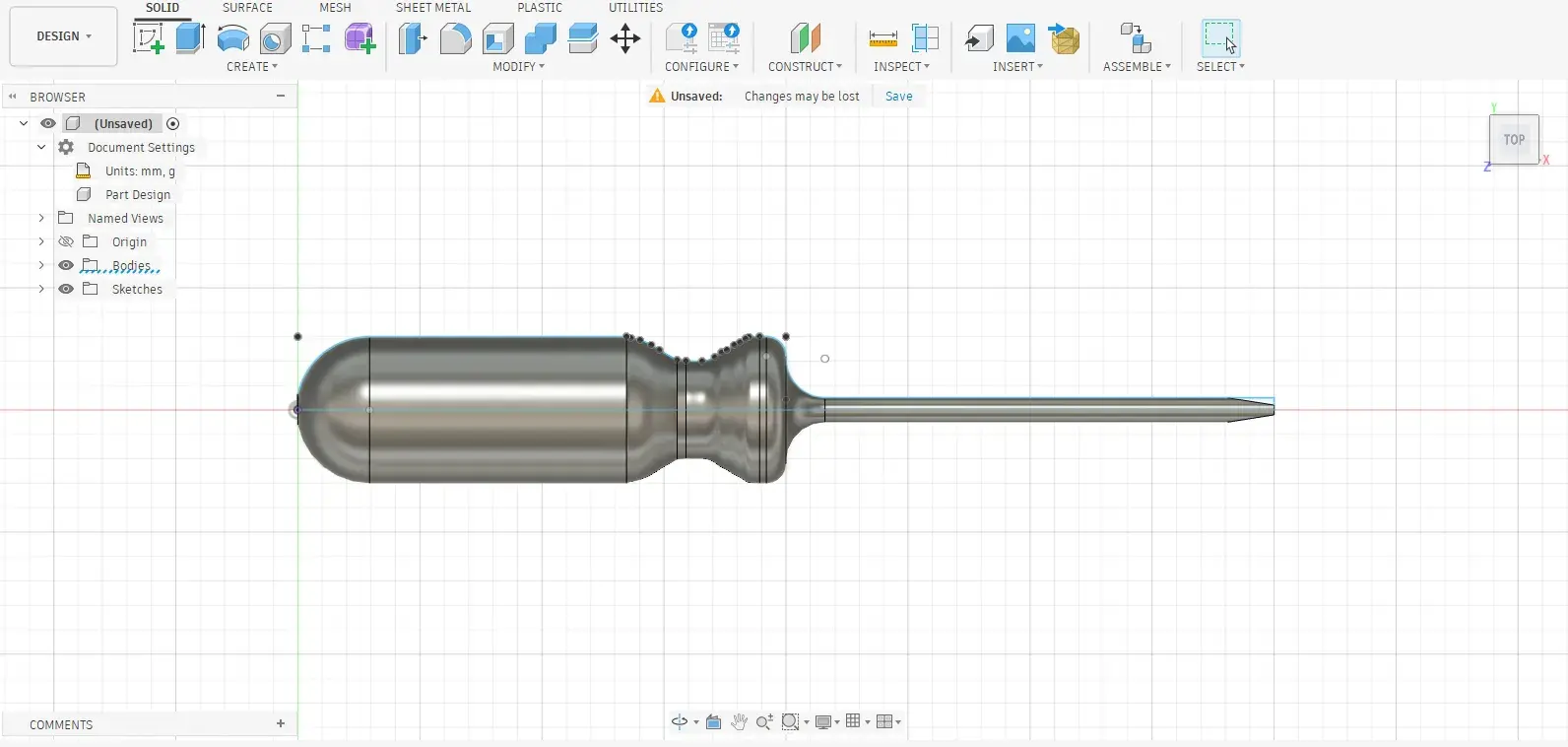
Task: Toggle visibility of the (Unsaved) component
Action: point(47,123)
